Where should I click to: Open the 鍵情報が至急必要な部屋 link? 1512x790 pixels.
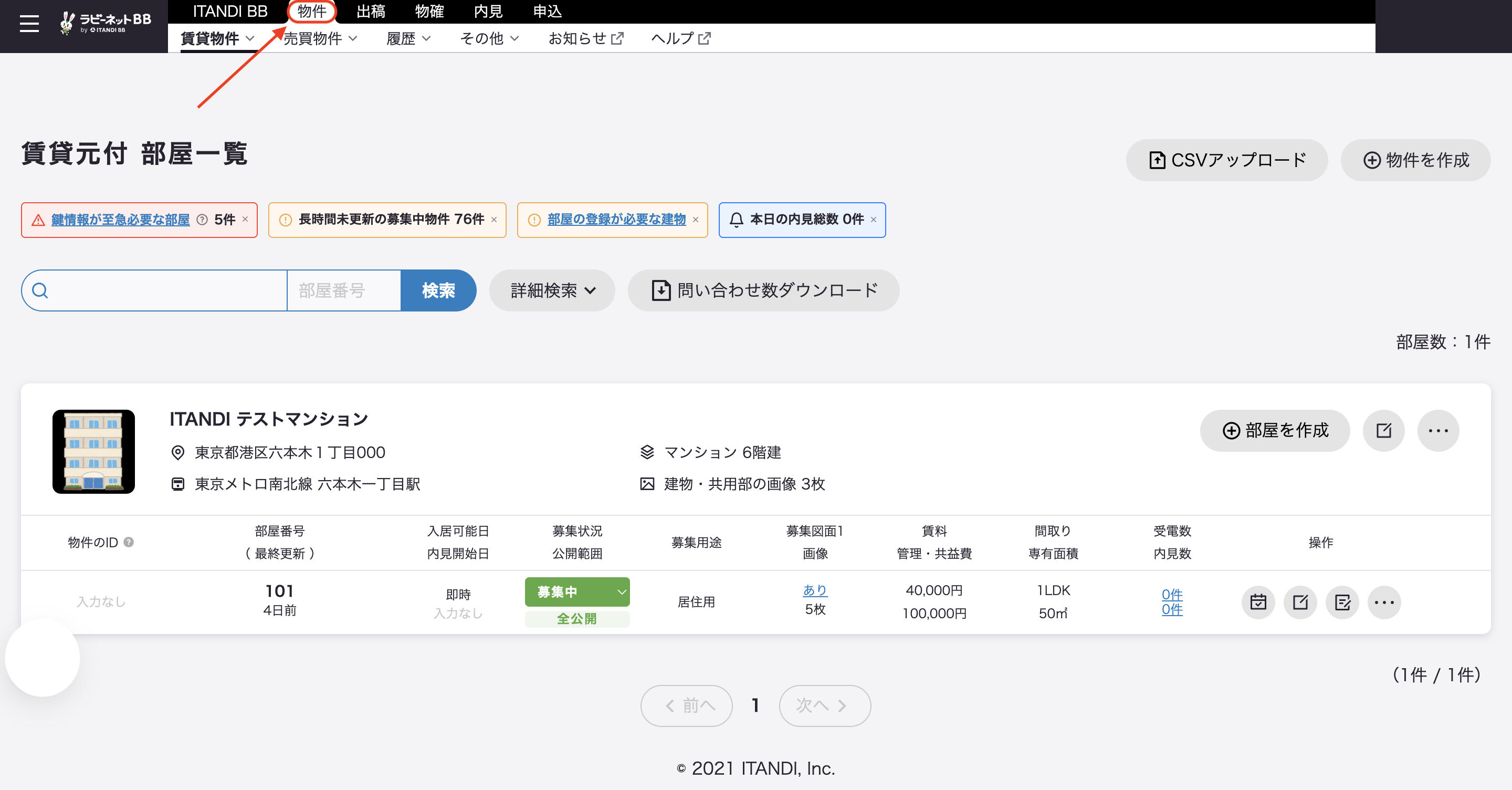tap(120, 220)
